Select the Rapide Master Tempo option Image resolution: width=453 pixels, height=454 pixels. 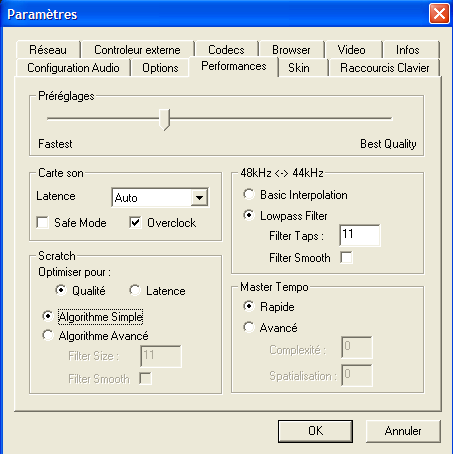pos(249,306)
